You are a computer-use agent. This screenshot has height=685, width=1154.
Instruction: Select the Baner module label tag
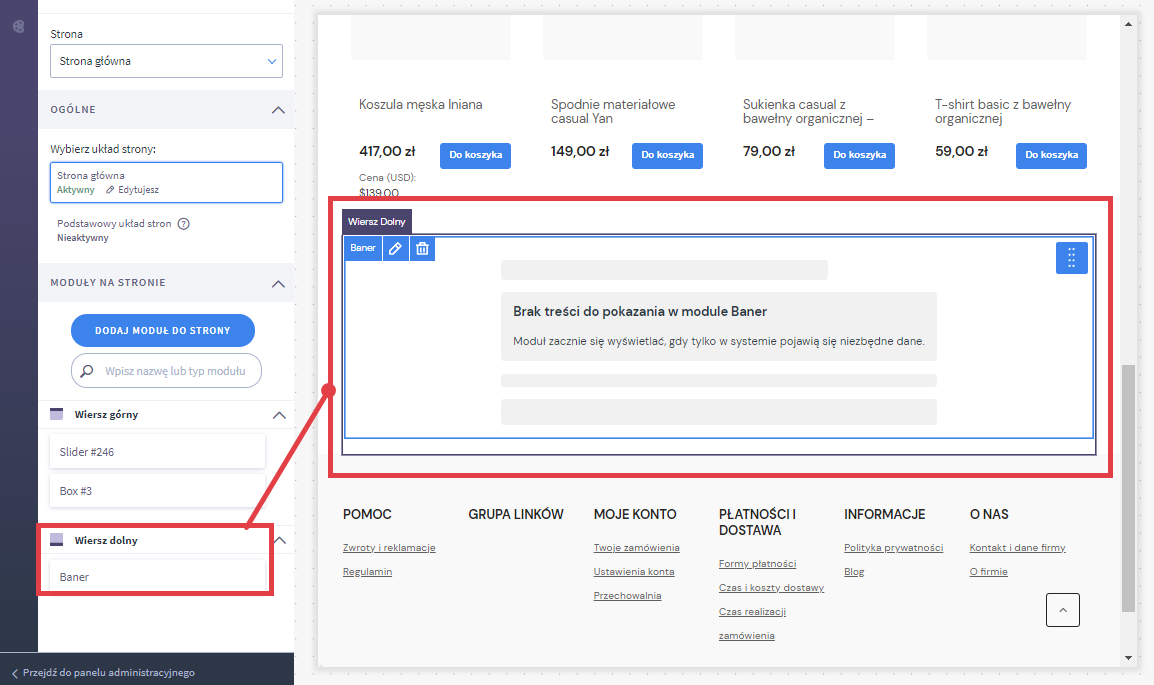[x=363, y=248]
